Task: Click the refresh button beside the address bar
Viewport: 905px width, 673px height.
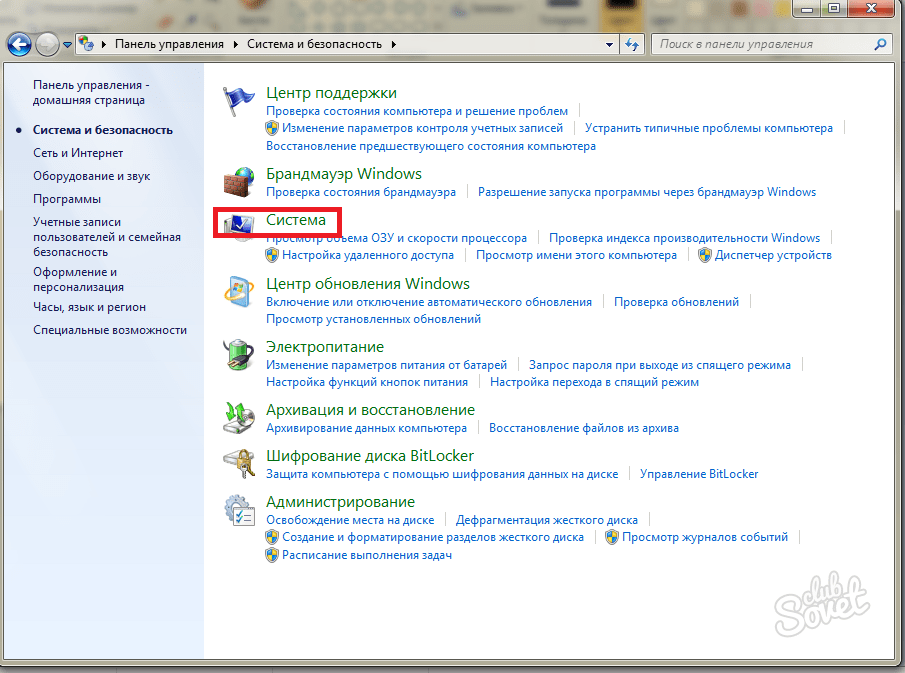Action: click(x=632, y=45)
